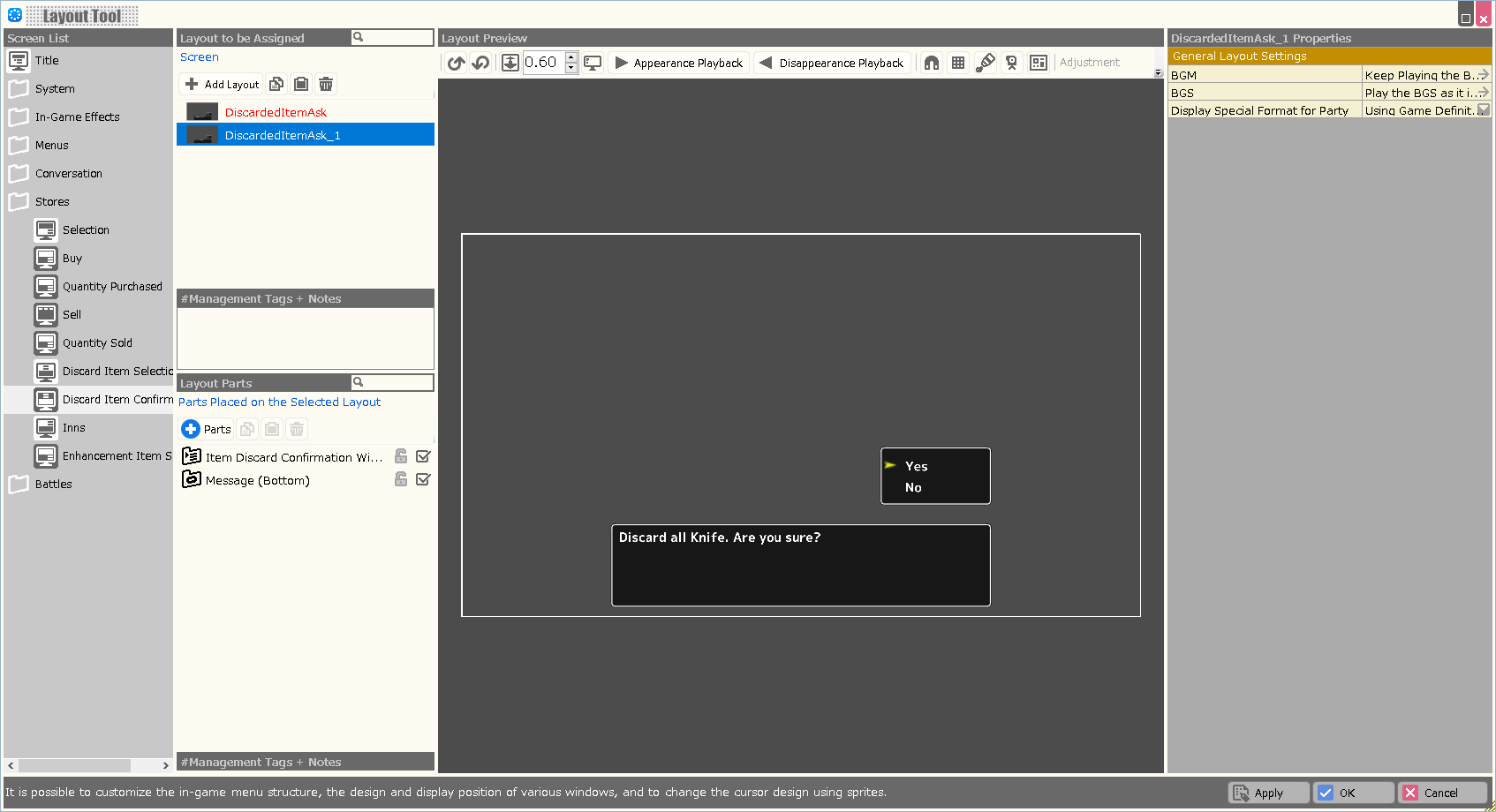Paste layout using clipboard icon
Image resolution: width=1496 pixels, height=812 pixels.
click(301, 84)
